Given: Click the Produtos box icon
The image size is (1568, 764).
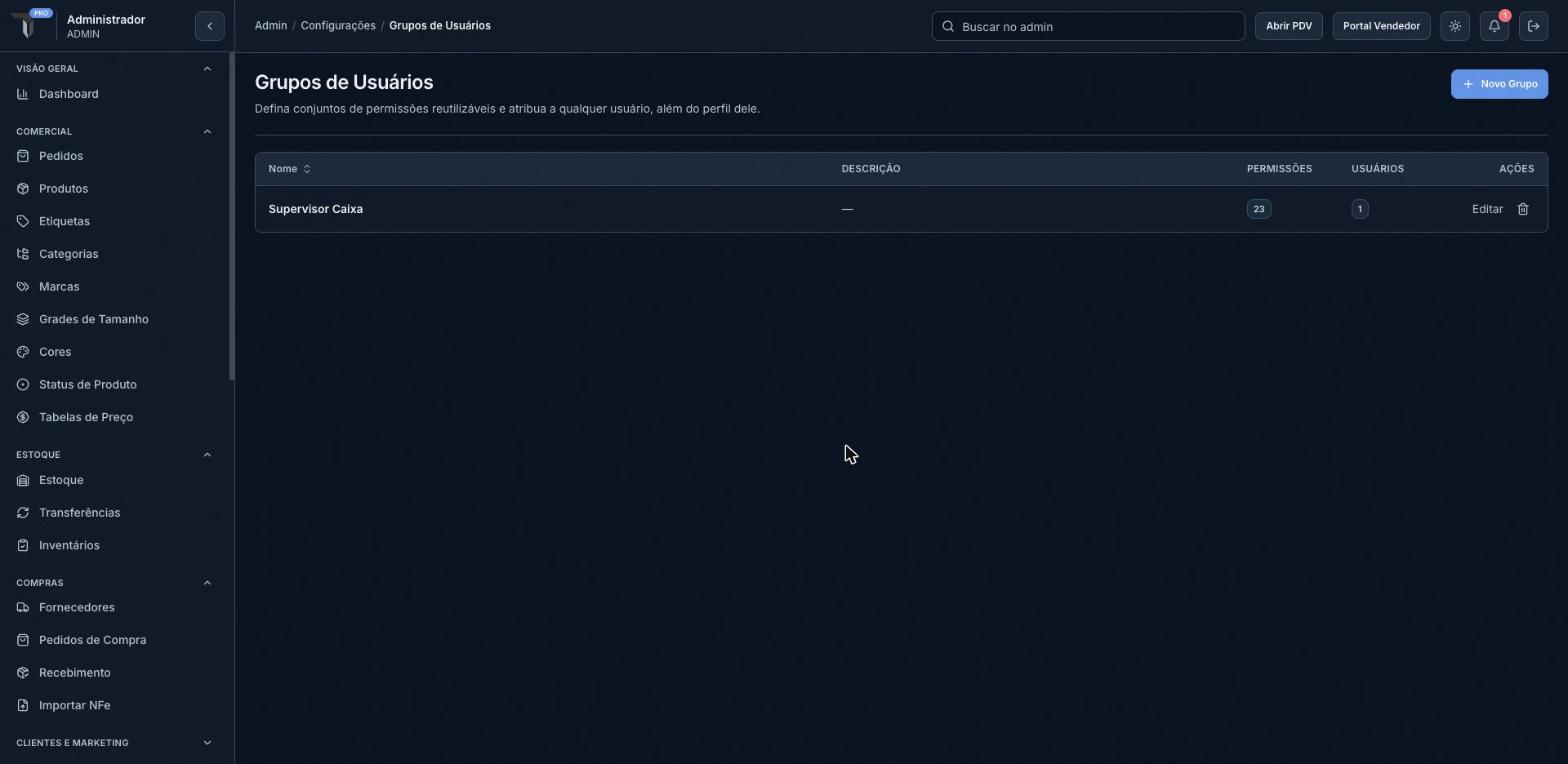Looking at the screenshot, I should (23, 189).
